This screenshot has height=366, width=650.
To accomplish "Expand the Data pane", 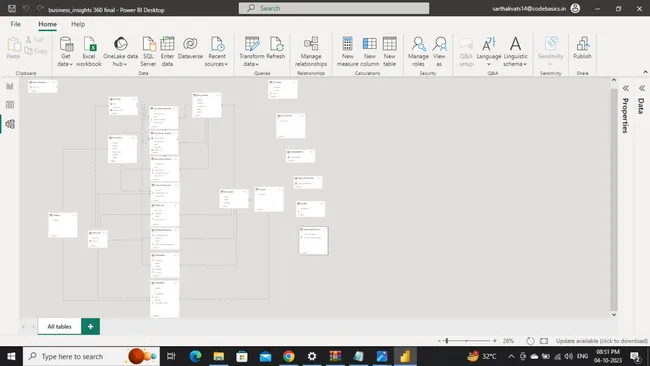I will (x=642, y=88).
